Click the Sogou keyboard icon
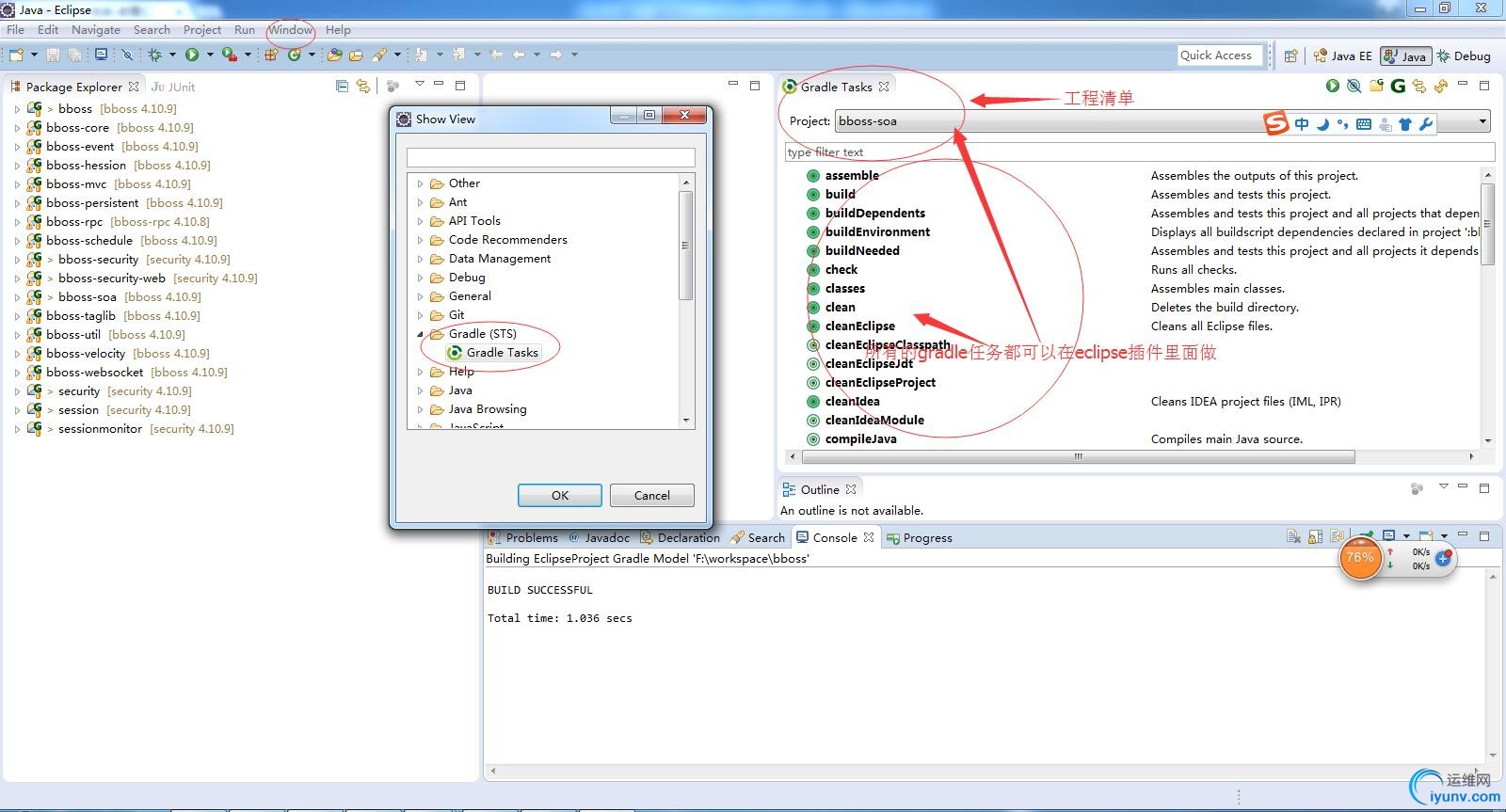Image resolution: width=1506 pixels, height=812 pixels. [1364, 124]
